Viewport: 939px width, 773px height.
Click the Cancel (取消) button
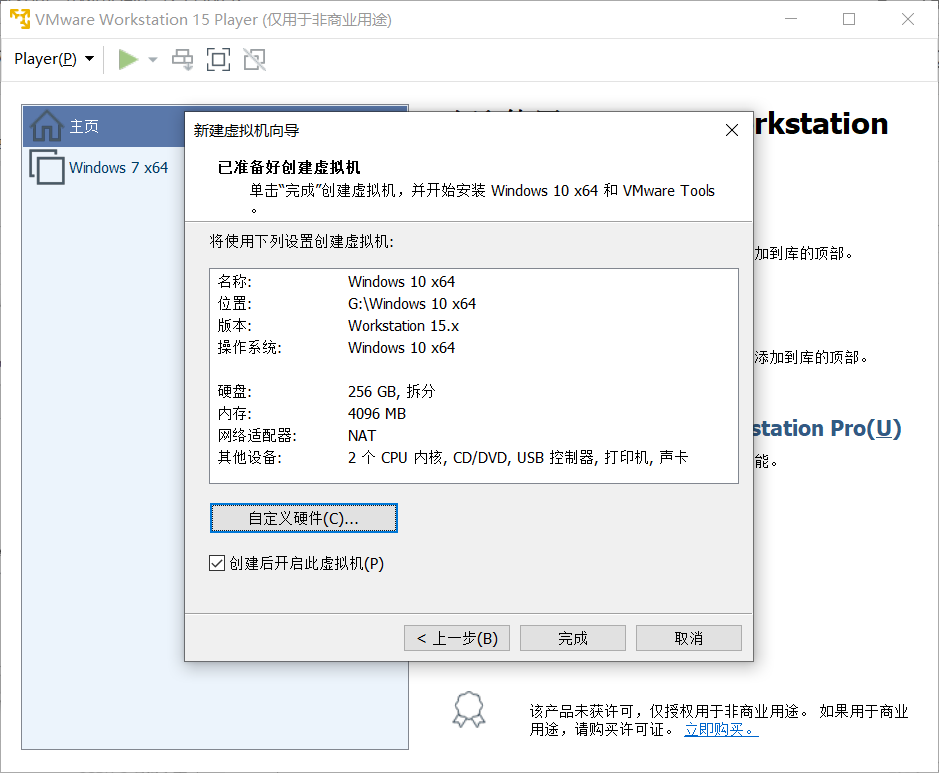pyautogui.click(x=689, y=638)
